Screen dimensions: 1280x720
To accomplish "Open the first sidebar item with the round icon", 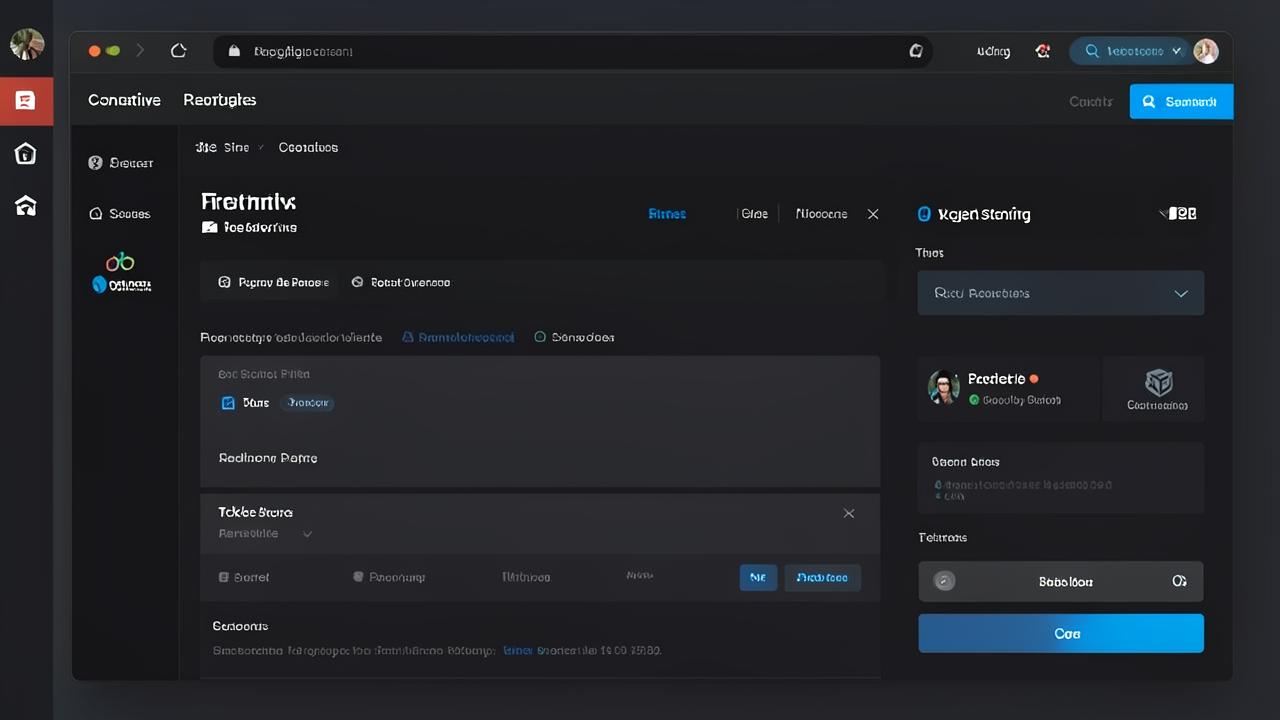I will pos(120,162).
